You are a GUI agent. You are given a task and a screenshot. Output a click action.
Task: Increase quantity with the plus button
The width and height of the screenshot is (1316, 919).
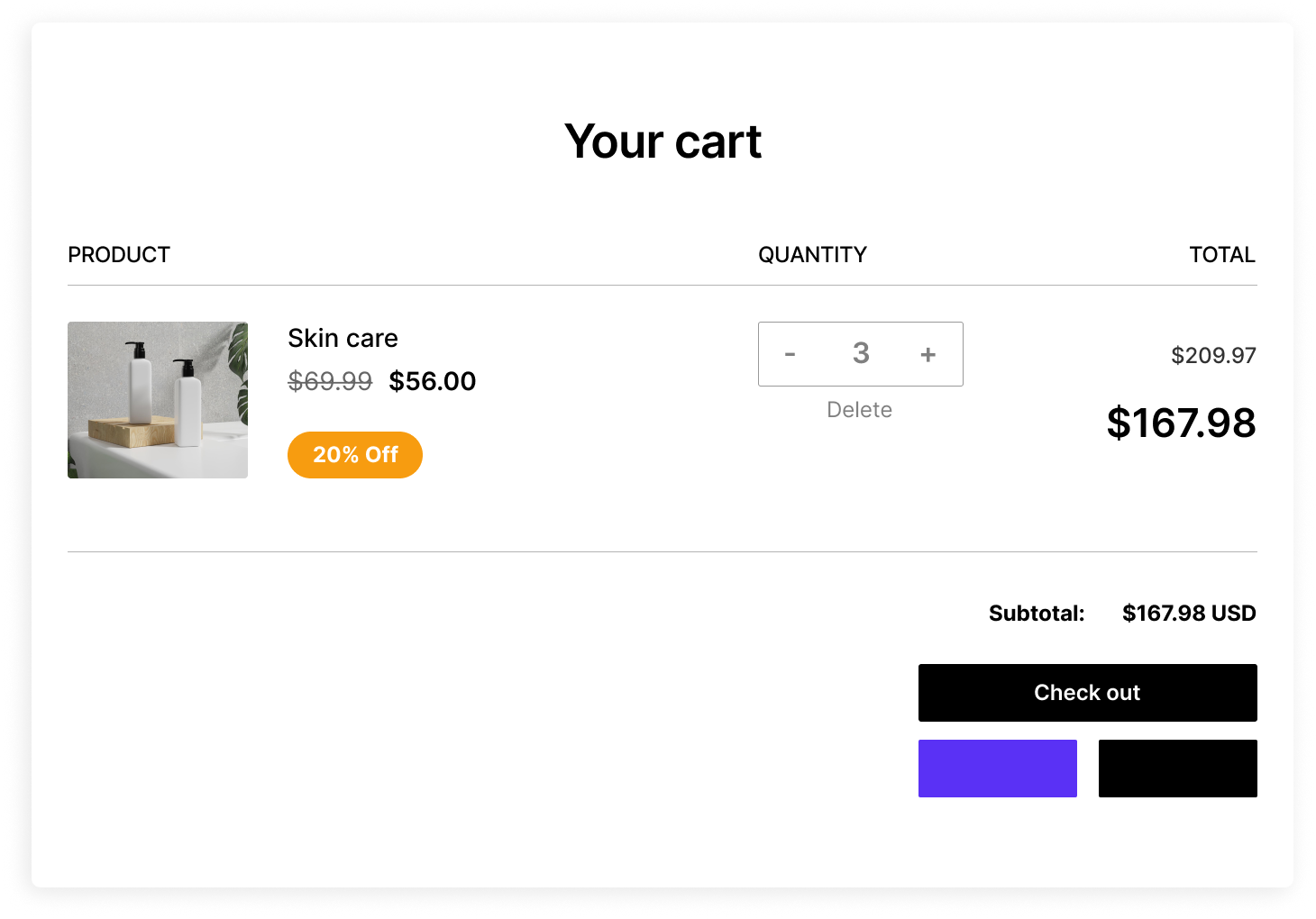[928, 354]
